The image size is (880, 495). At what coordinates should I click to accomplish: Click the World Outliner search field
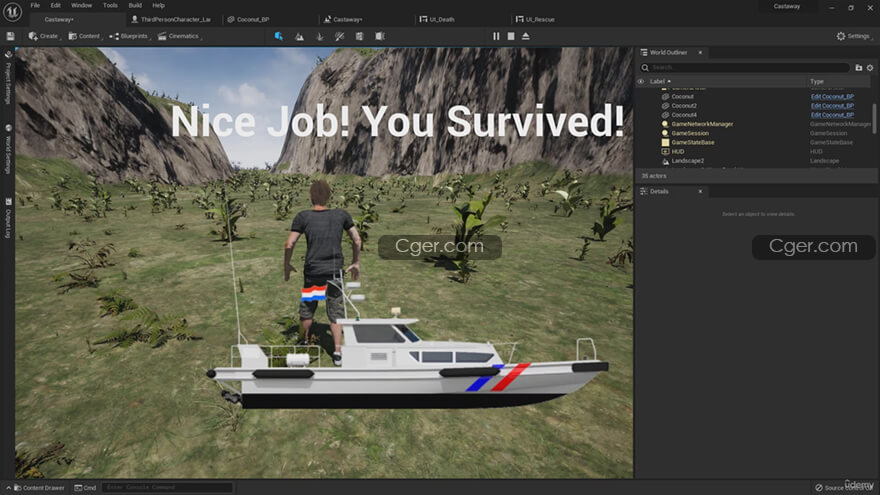[745, 67]
